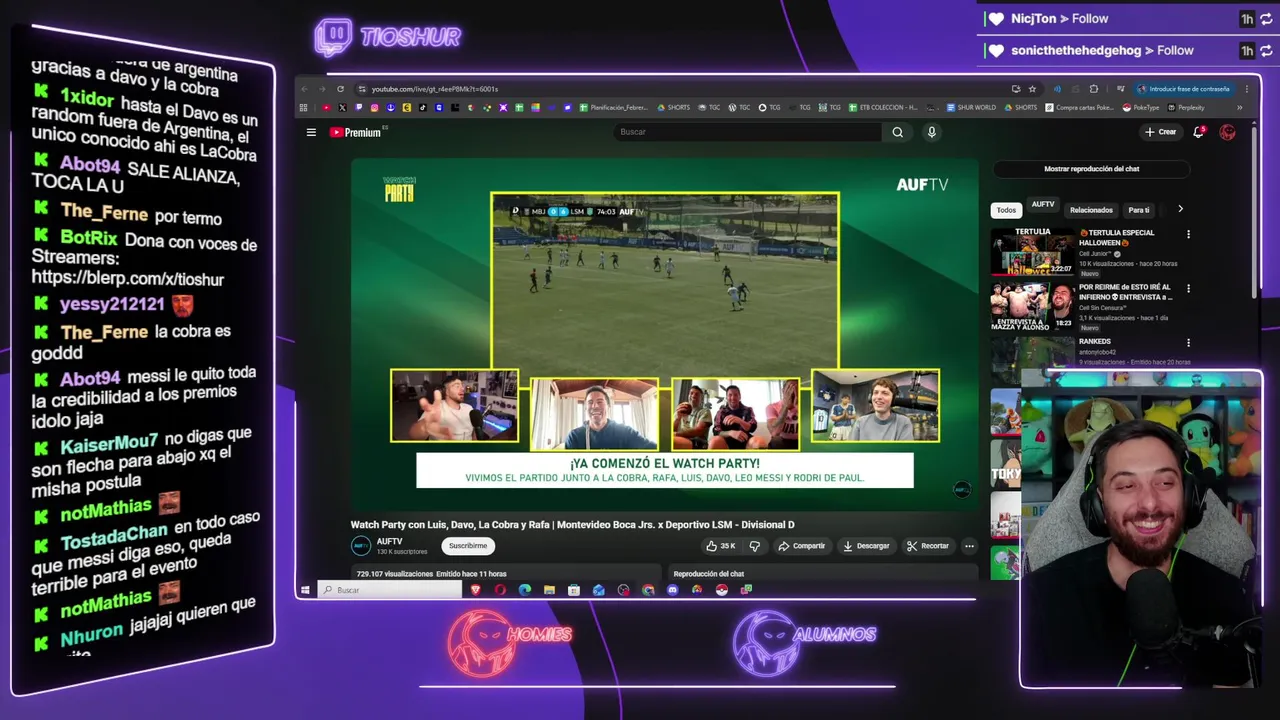Screen dimensions: 1280x720
Task: Click Introducir frase de contraseña button
Action: 1183,89
